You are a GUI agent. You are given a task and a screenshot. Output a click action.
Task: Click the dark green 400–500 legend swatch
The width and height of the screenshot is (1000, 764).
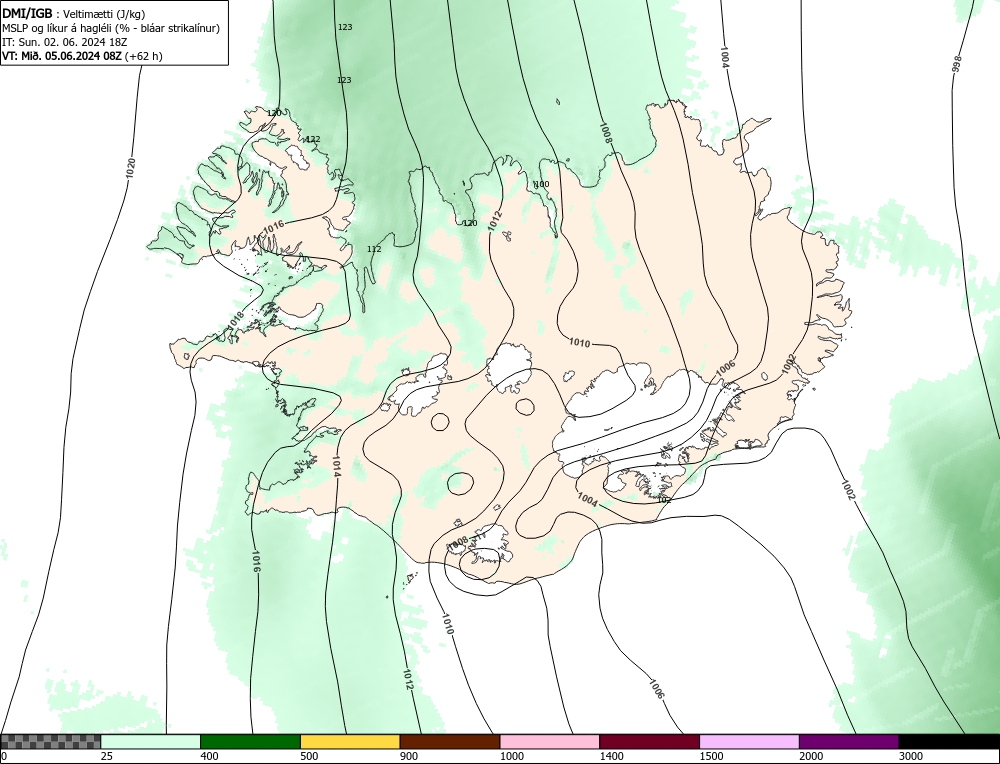(x=250, y=742)
